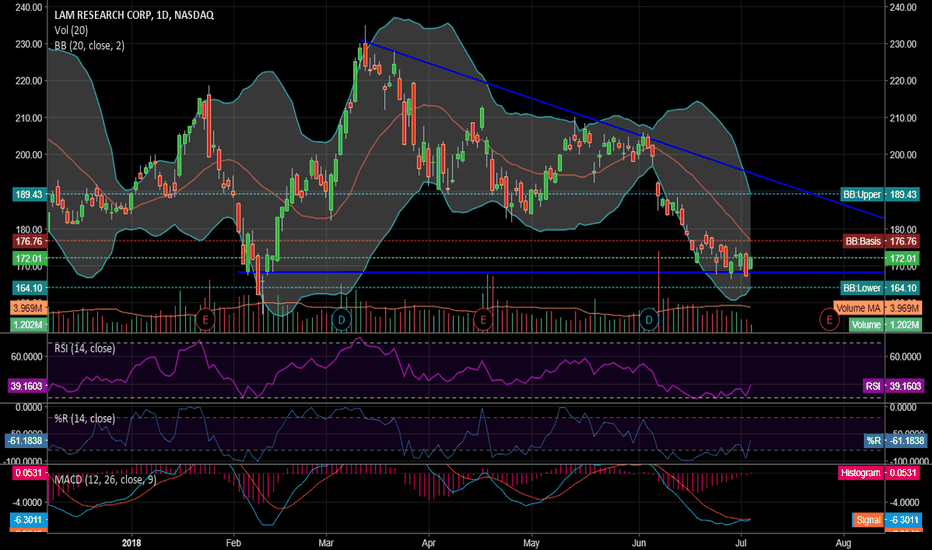Click the left-axis 0.0531 histogram tag
The image size is (932, 550).
[x=29, y=473]
